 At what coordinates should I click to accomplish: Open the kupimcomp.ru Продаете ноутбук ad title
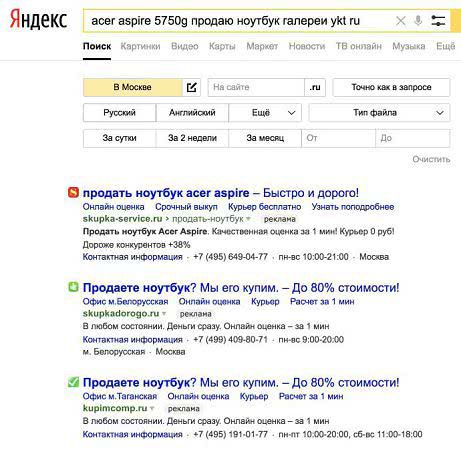[241, 382]
